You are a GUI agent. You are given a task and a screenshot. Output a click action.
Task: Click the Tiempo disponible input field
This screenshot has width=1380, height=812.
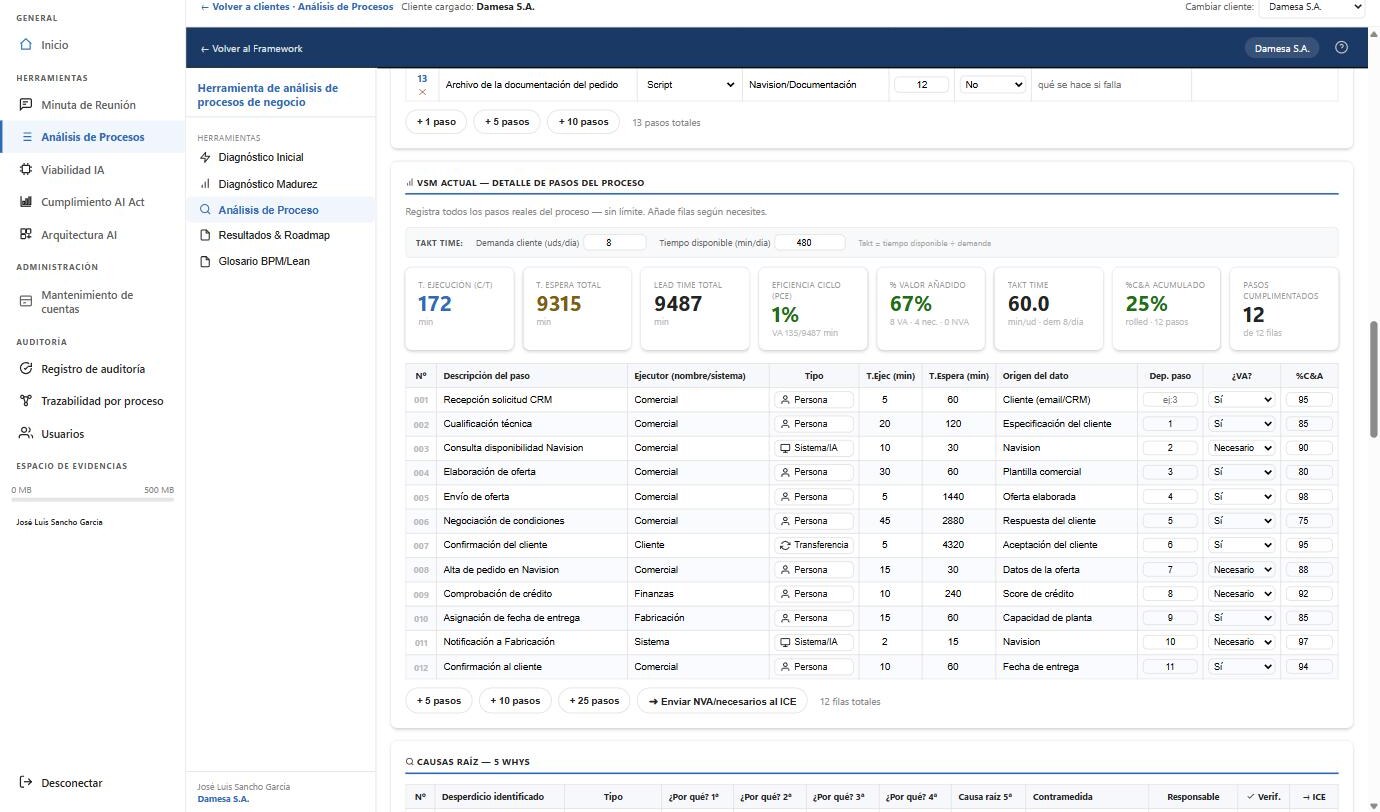pos(810,243)
